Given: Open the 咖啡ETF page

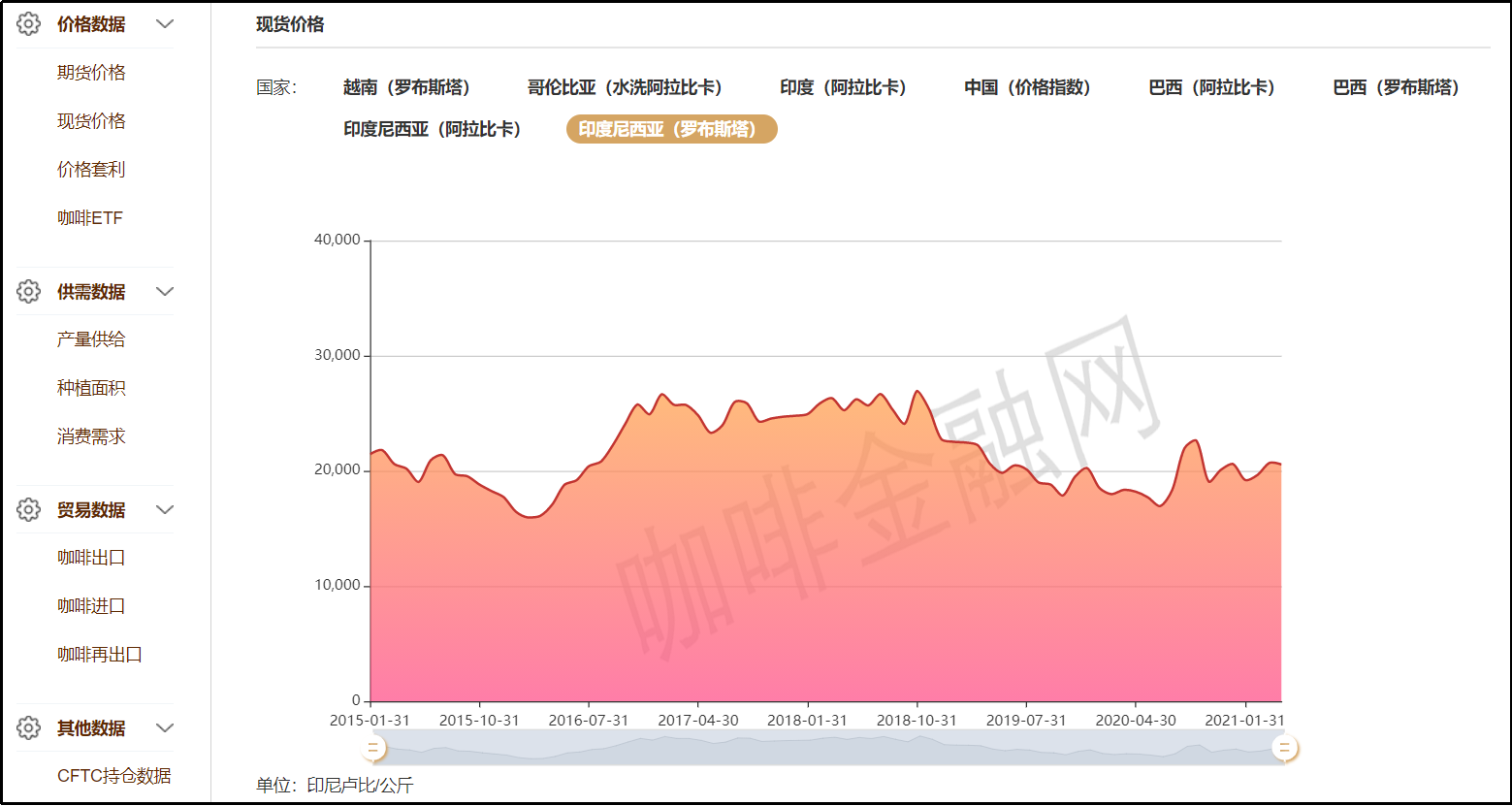Looking at the screenshot, I should coord(90,218).
